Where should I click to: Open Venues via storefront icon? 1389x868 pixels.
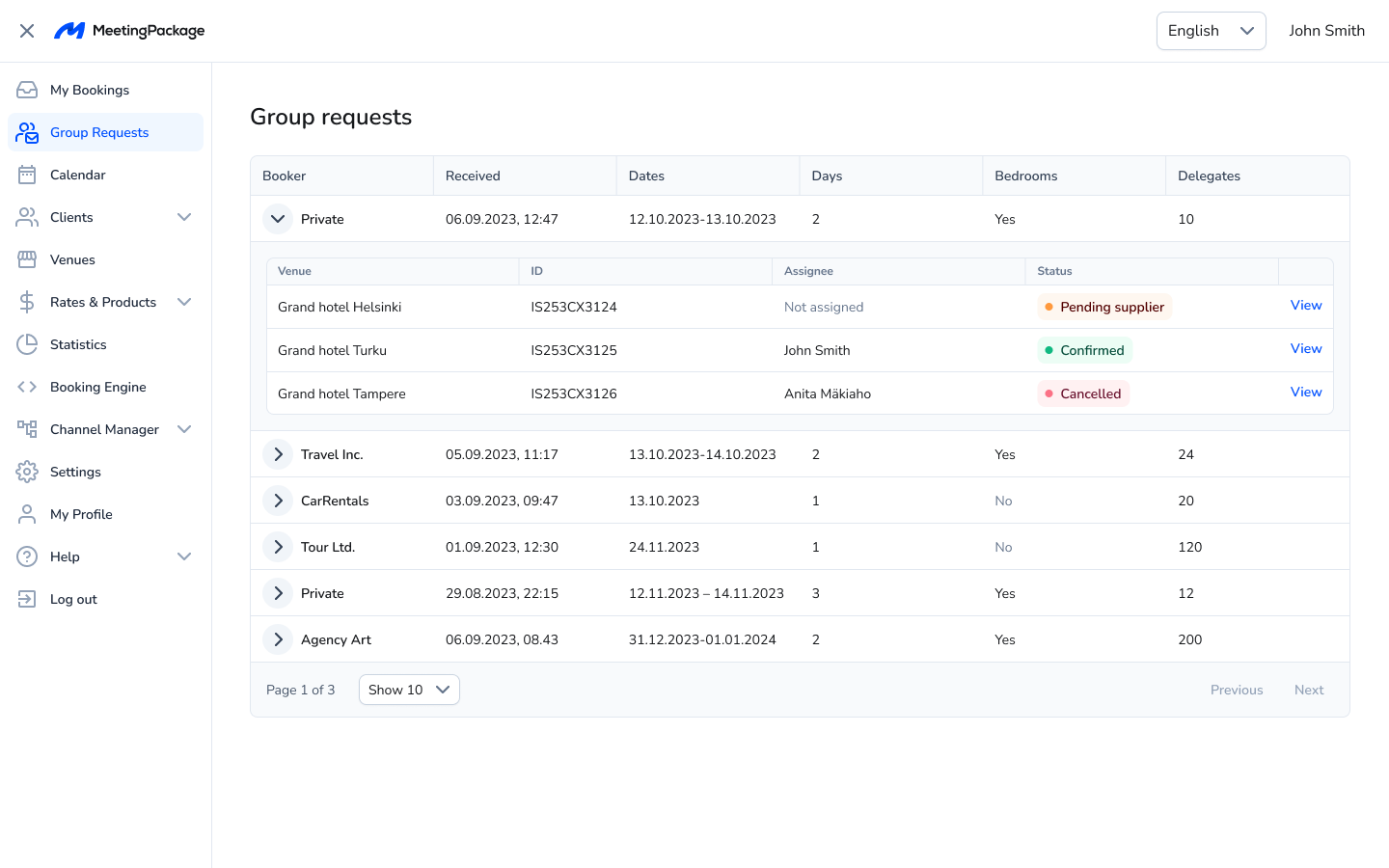tap(27, 259)
